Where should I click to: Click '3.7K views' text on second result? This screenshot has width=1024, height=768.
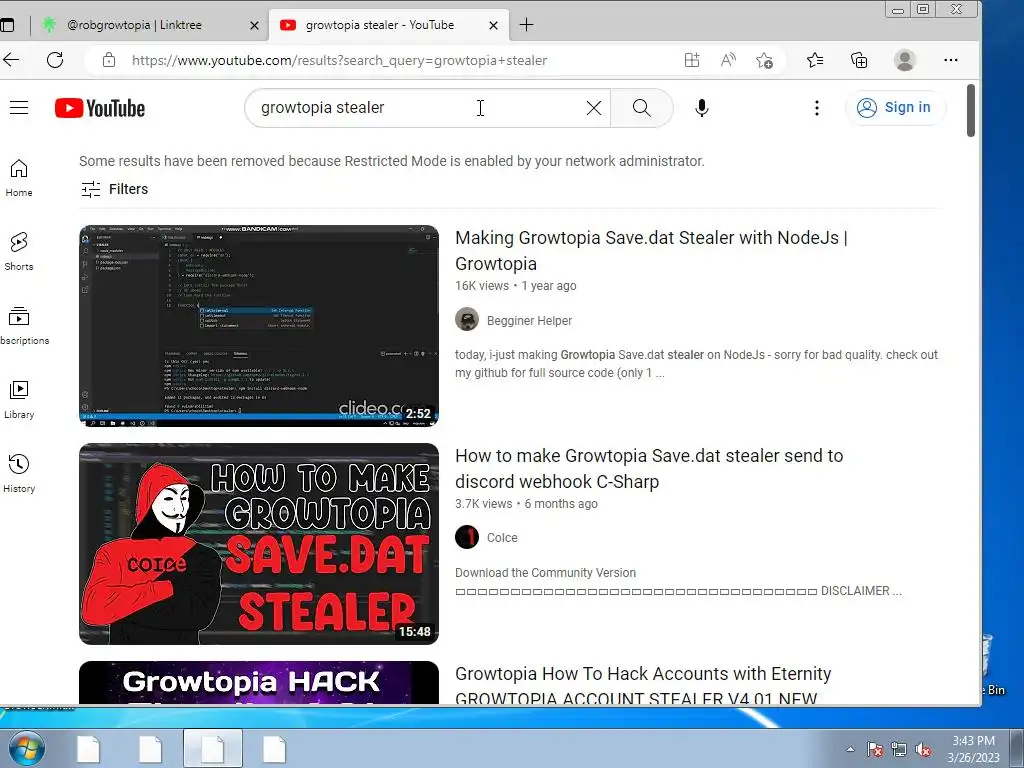click(x=483, y=504)
